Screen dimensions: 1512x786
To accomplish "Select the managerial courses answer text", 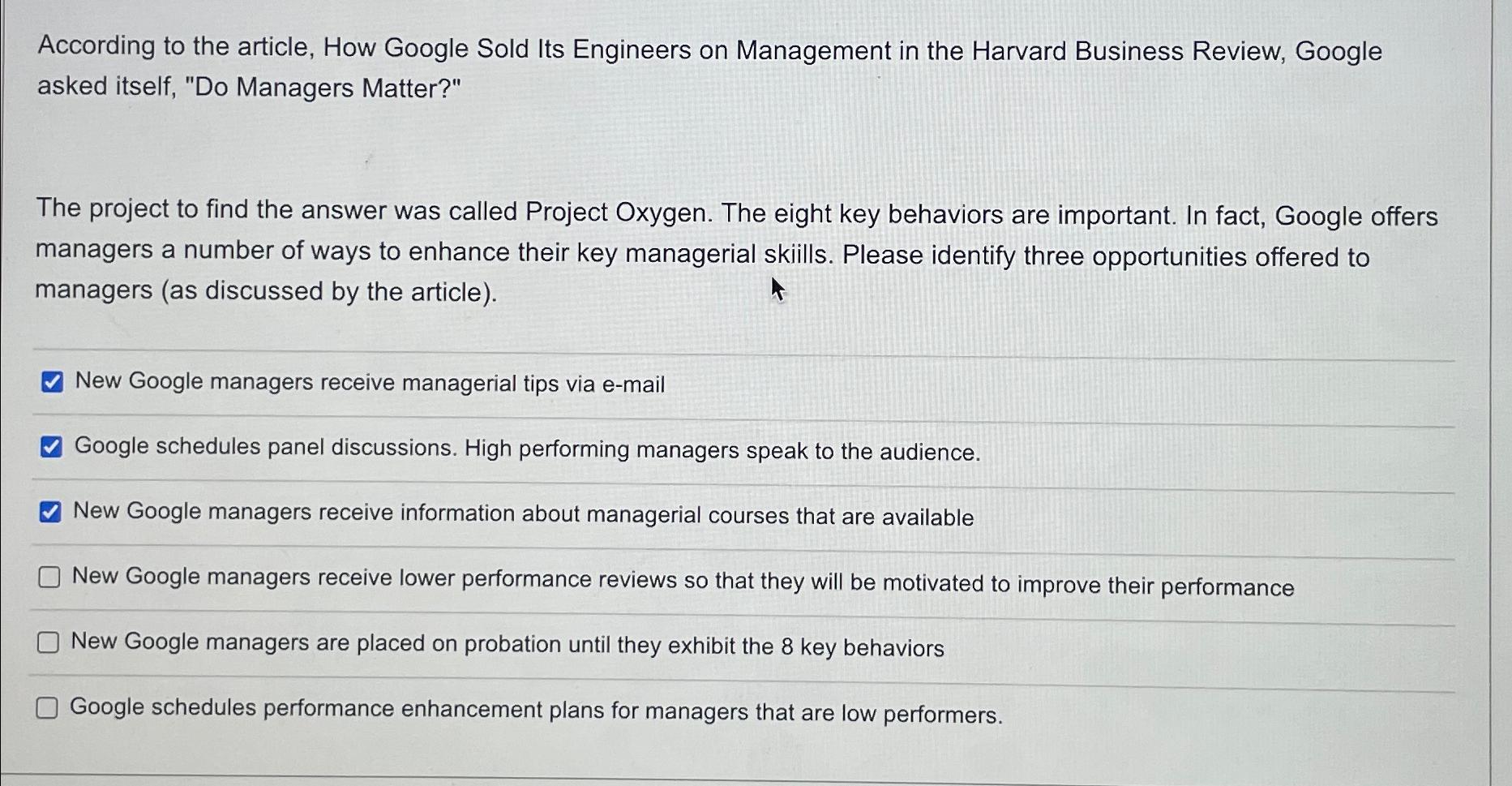I will (523, 513).
